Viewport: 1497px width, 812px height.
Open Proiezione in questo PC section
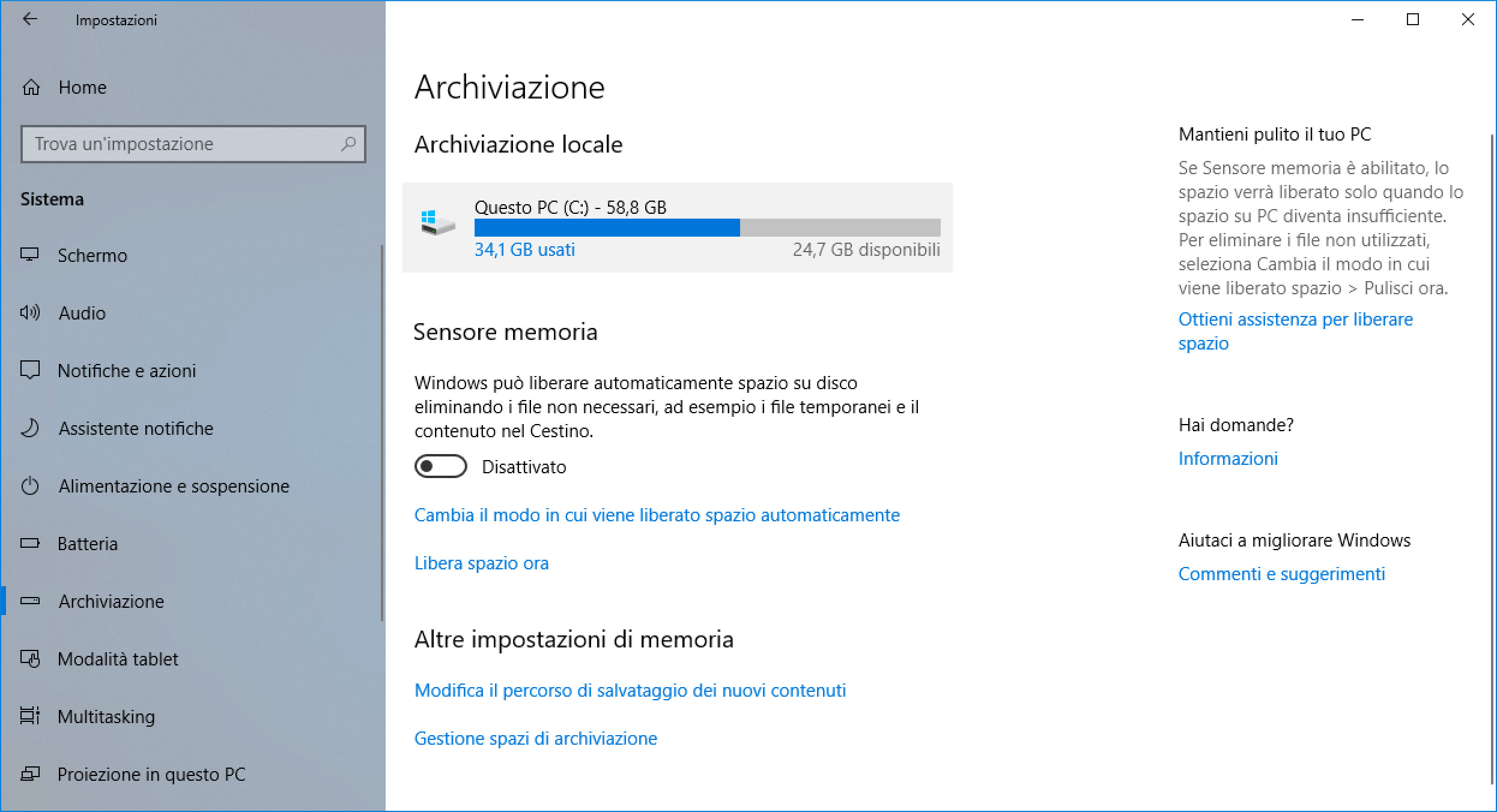[x=151, y=774]
